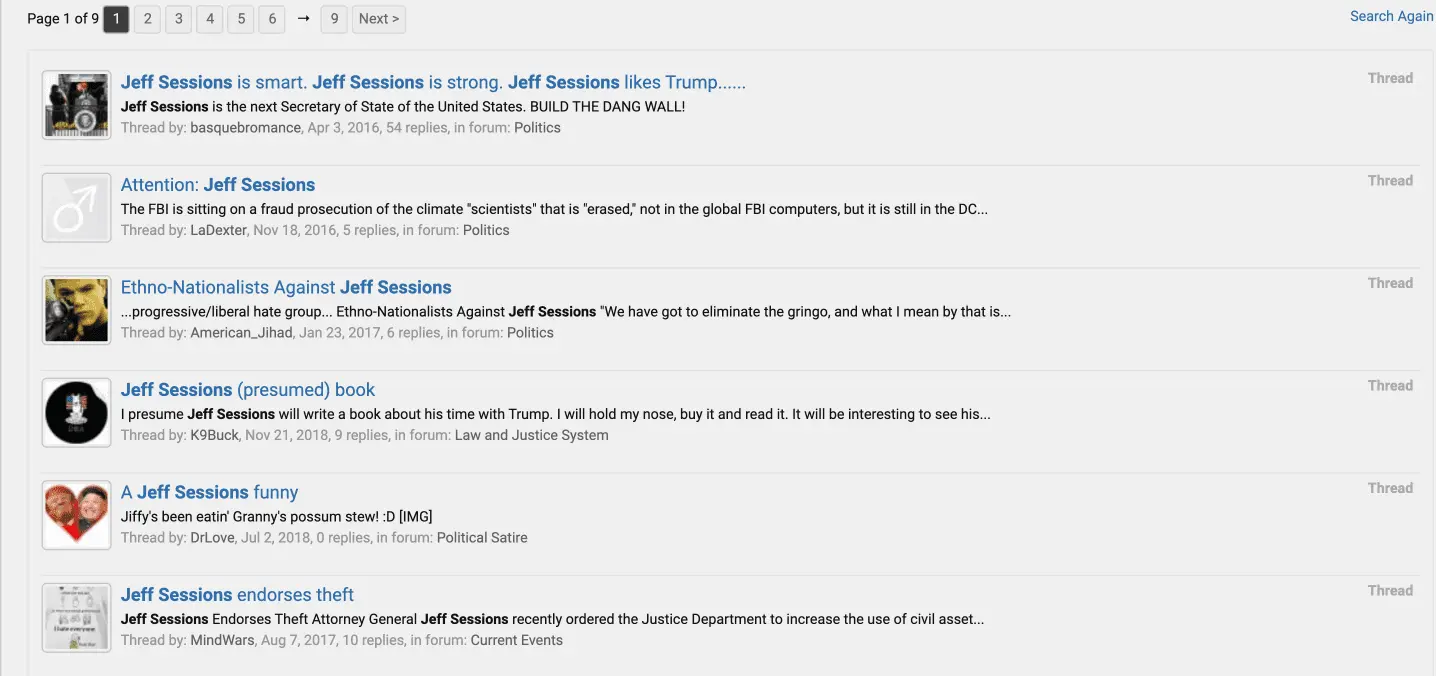Open 'Ethno-Nationalists Against Jeff Sessions' thread

pos(286,287)
